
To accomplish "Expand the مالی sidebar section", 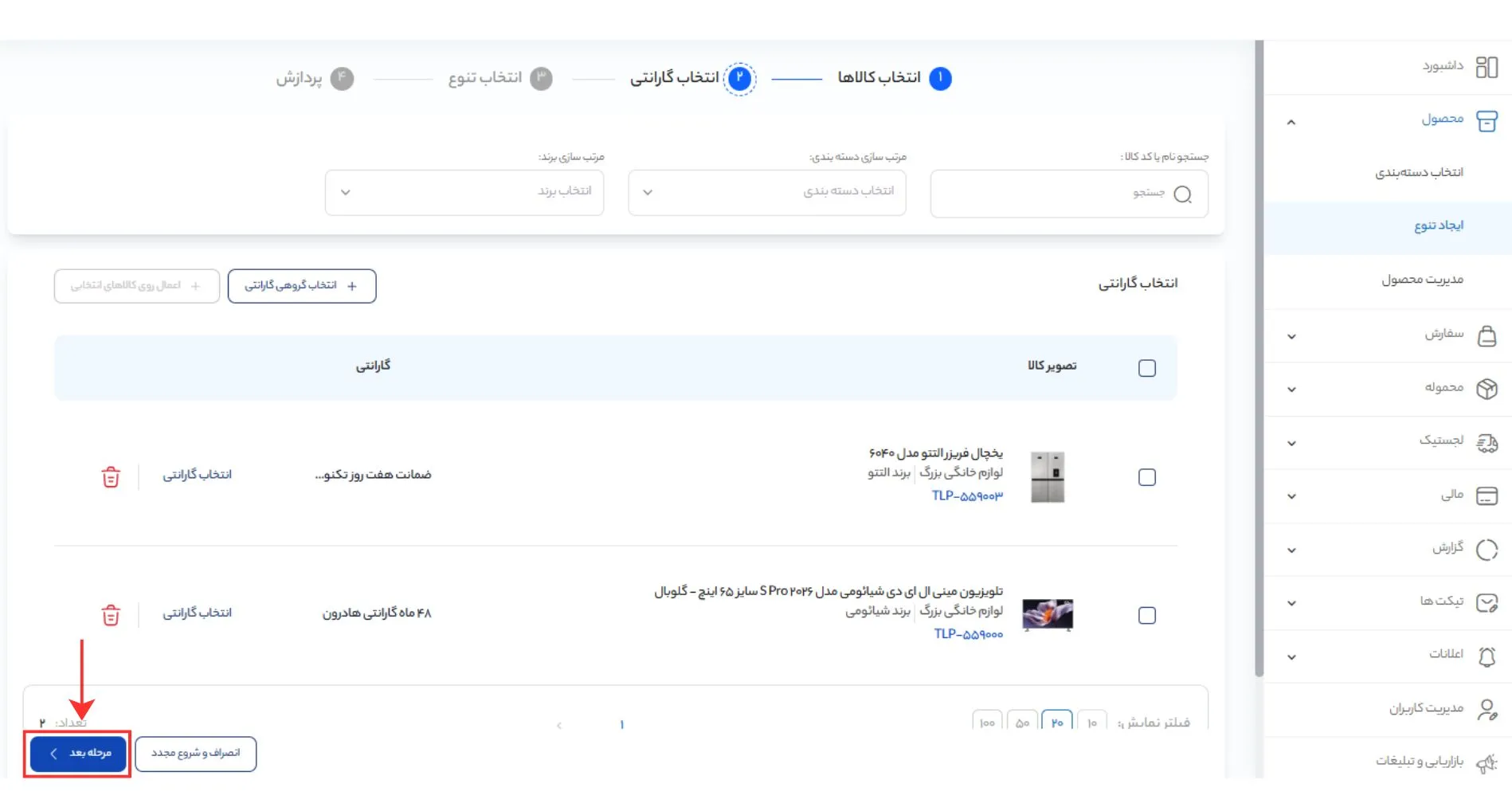I will click(1291, 496).
